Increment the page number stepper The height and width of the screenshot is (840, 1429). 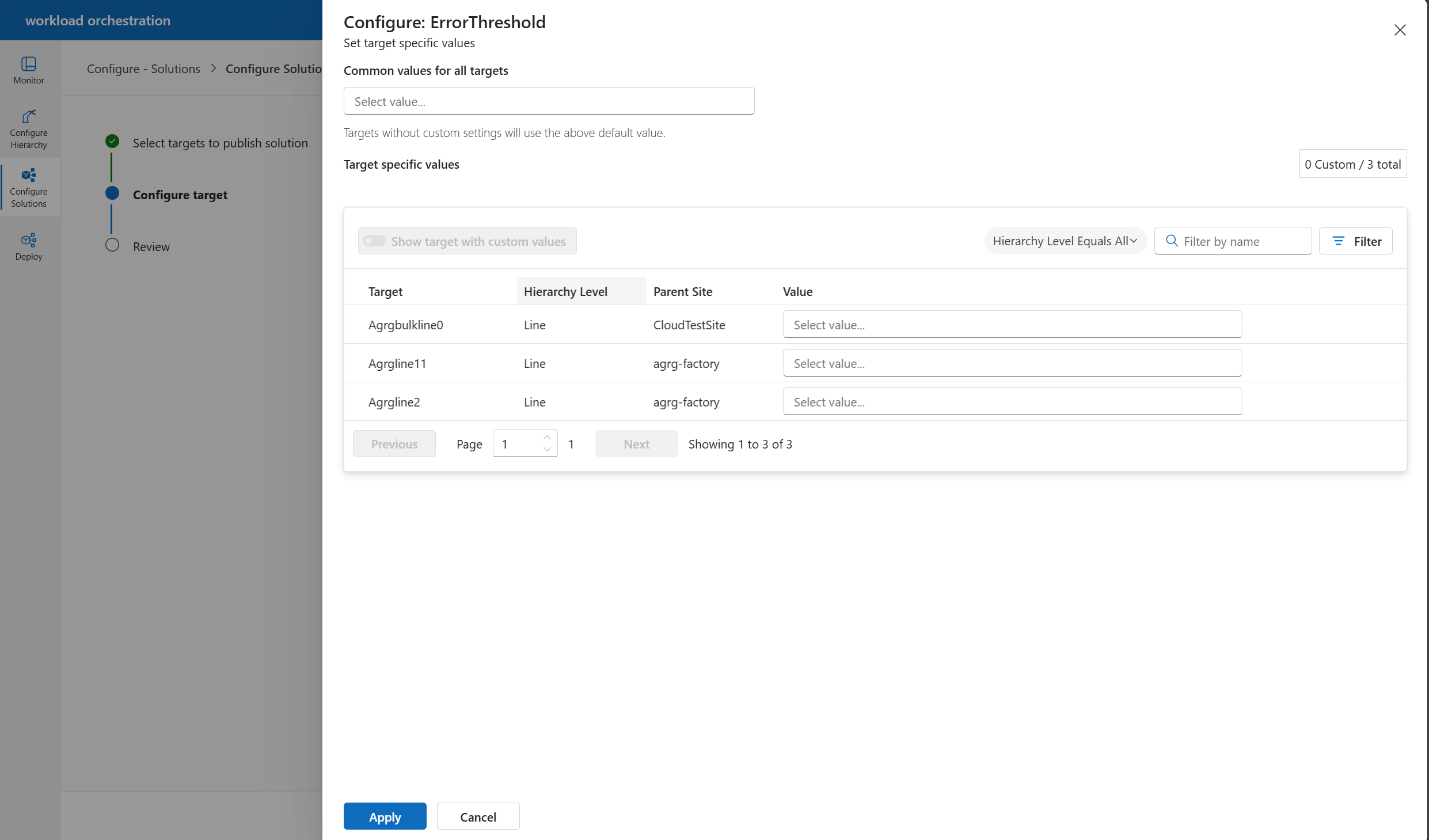[x=547, y=438]
